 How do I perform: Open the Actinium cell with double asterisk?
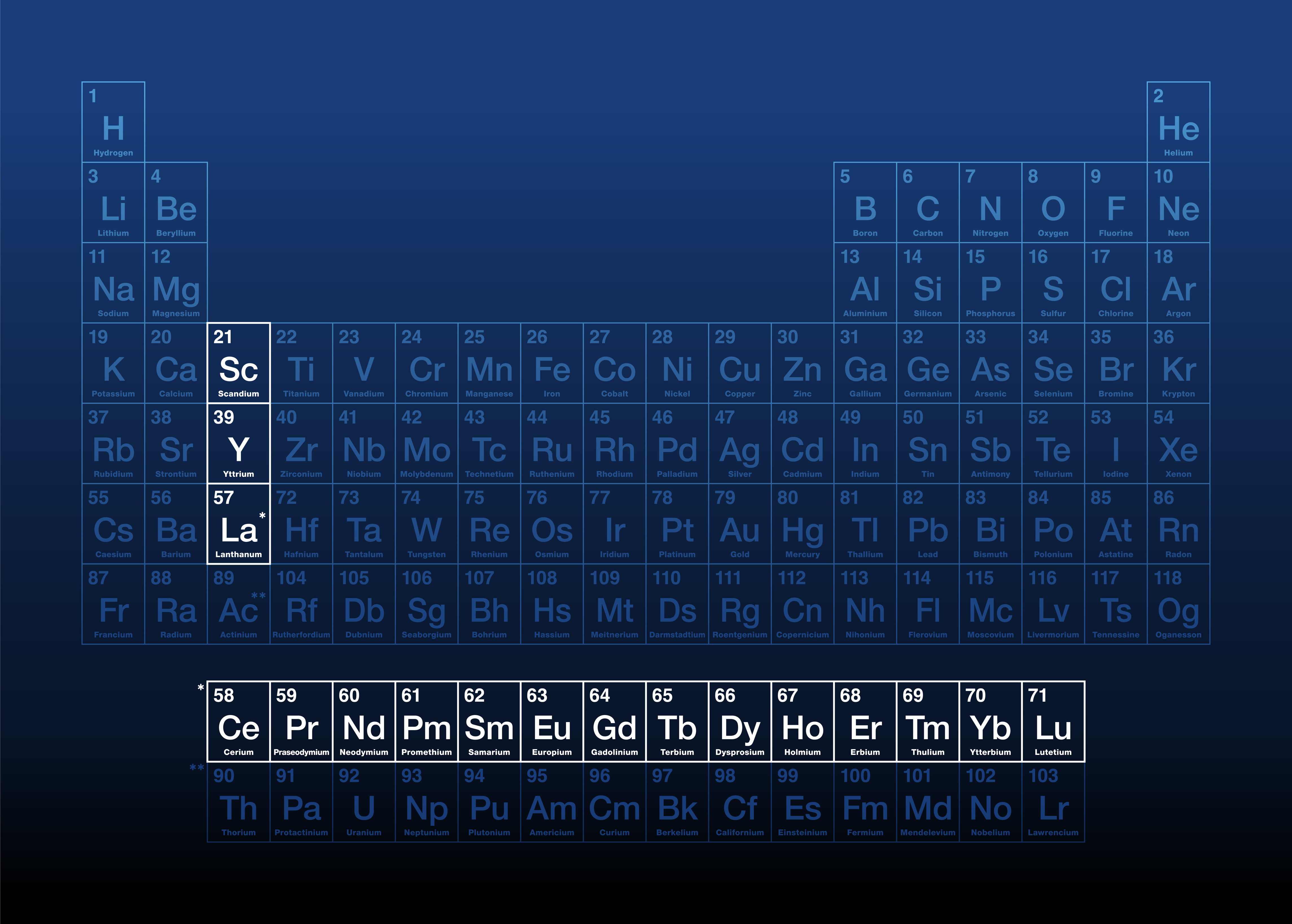click(238, 604)
